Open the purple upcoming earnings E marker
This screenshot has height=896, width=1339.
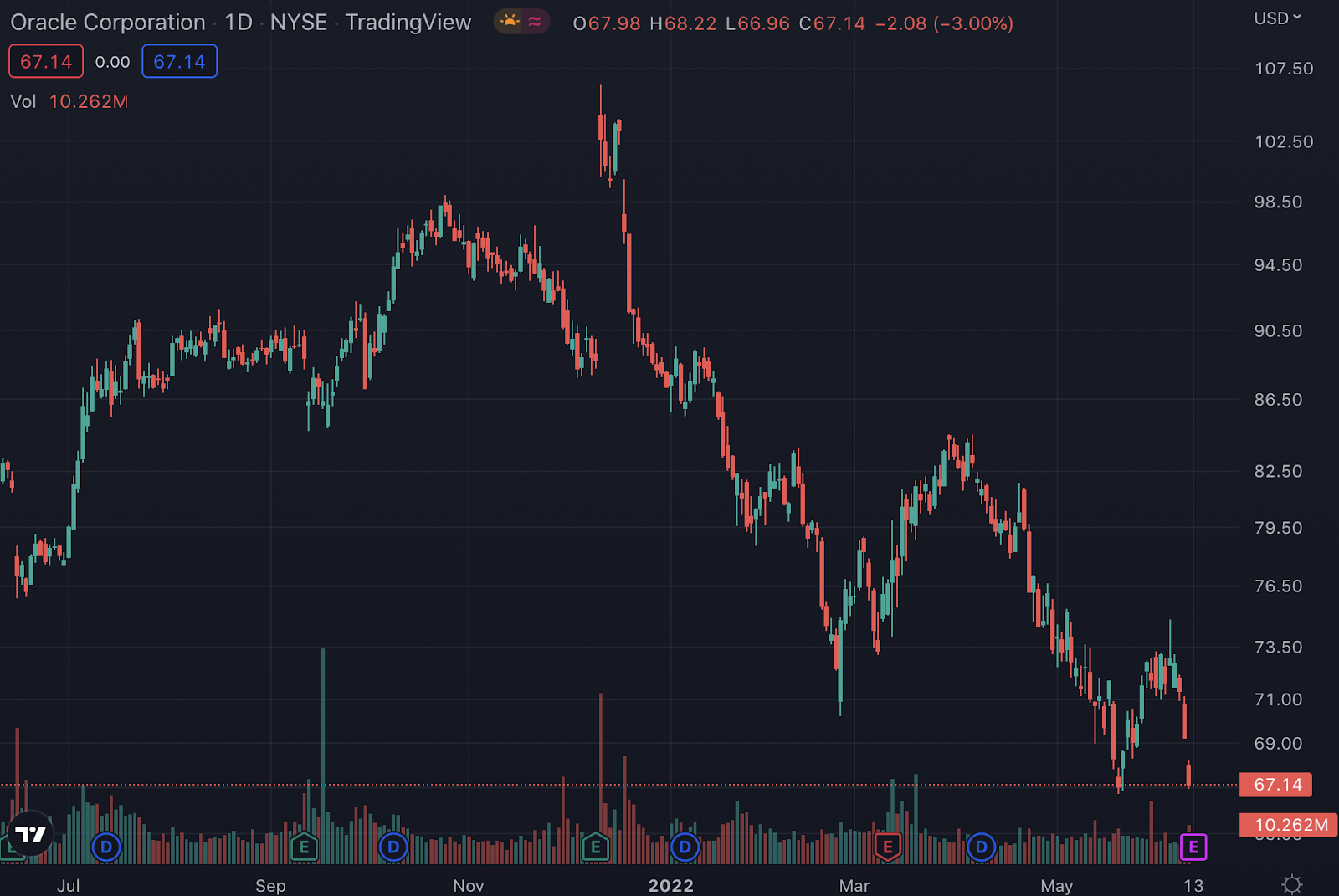coord(1193,847)
